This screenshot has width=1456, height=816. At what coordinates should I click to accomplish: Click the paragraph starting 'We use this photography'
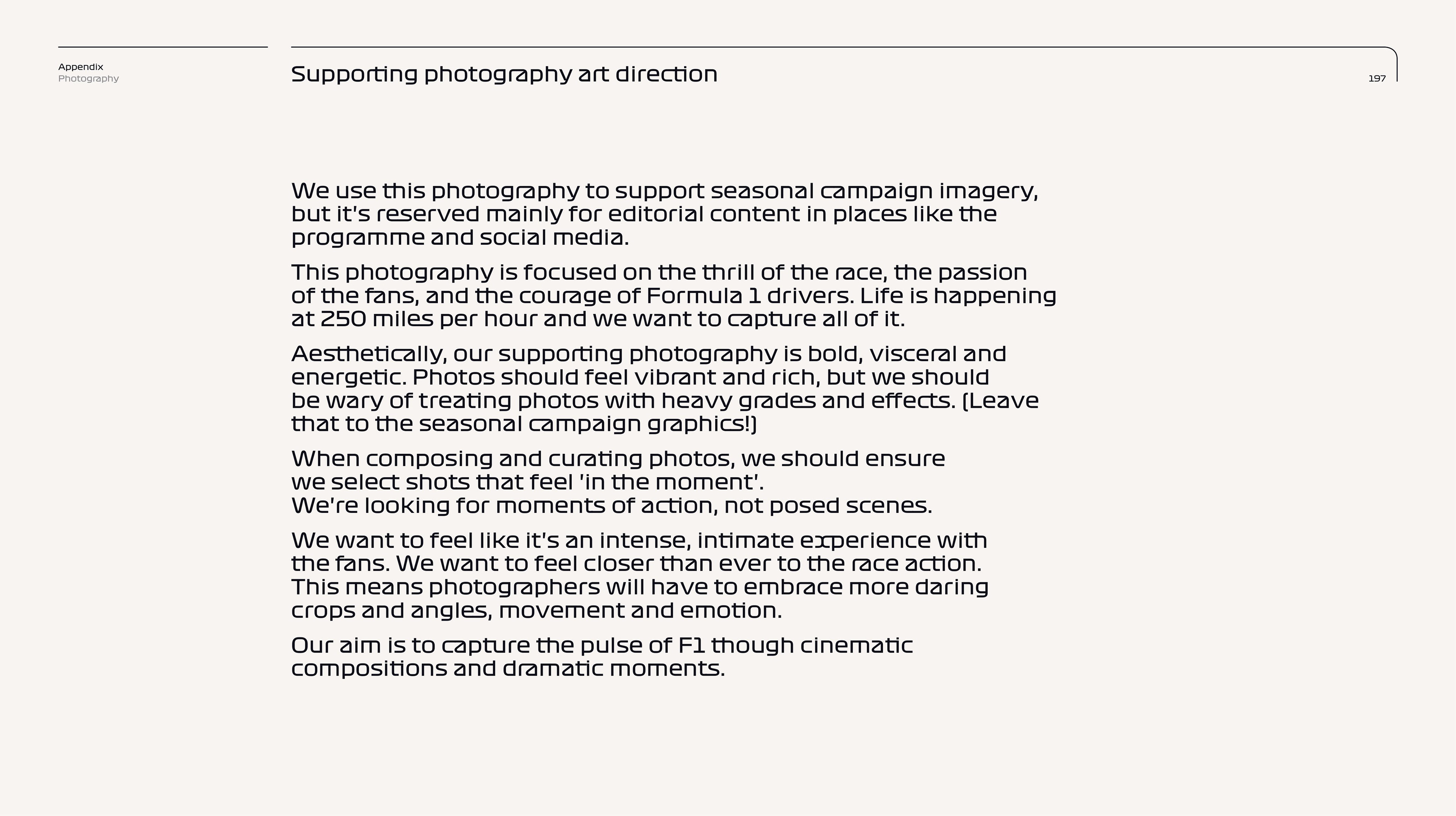tap(665, 214)
